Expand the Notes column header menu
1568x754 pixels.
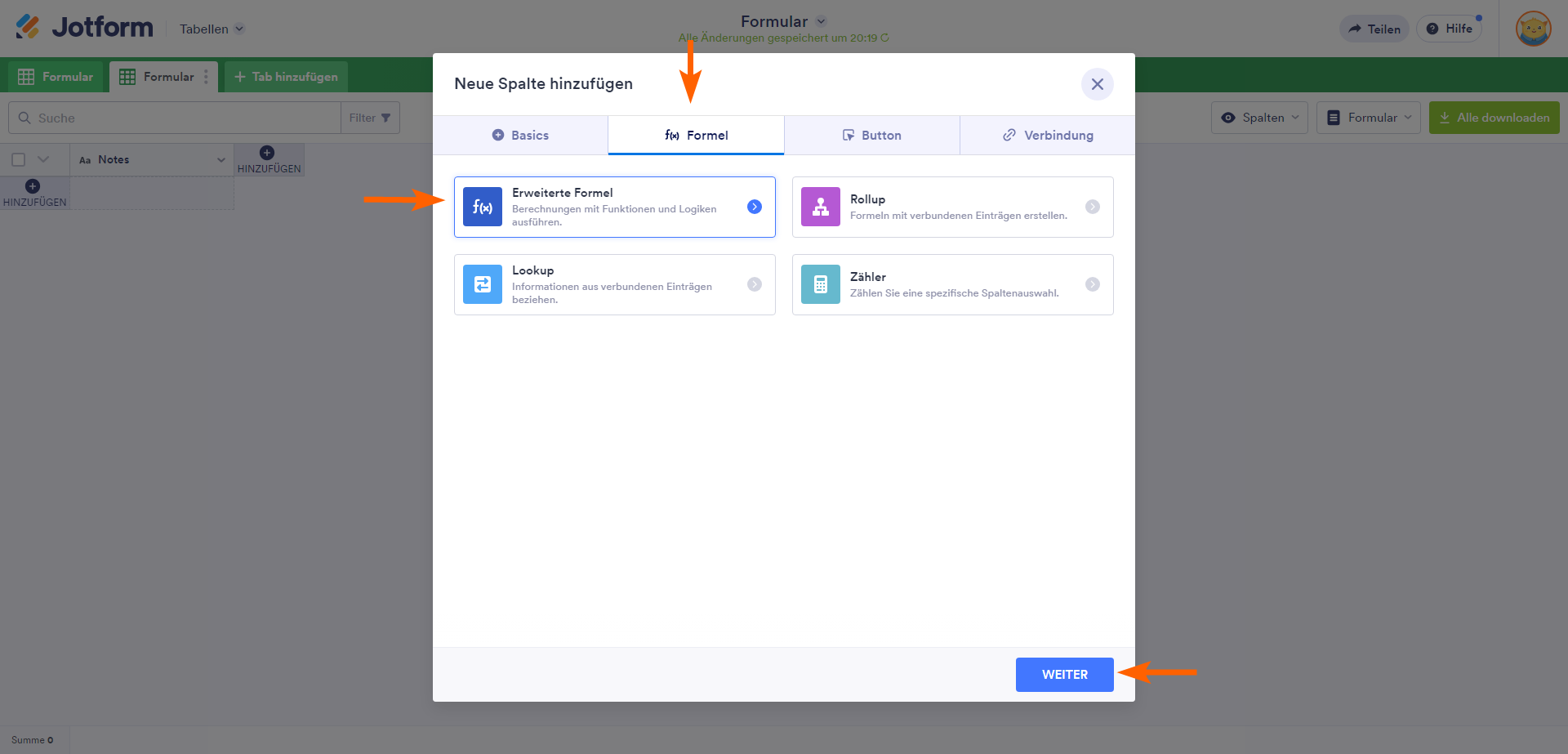coord(220,160)
